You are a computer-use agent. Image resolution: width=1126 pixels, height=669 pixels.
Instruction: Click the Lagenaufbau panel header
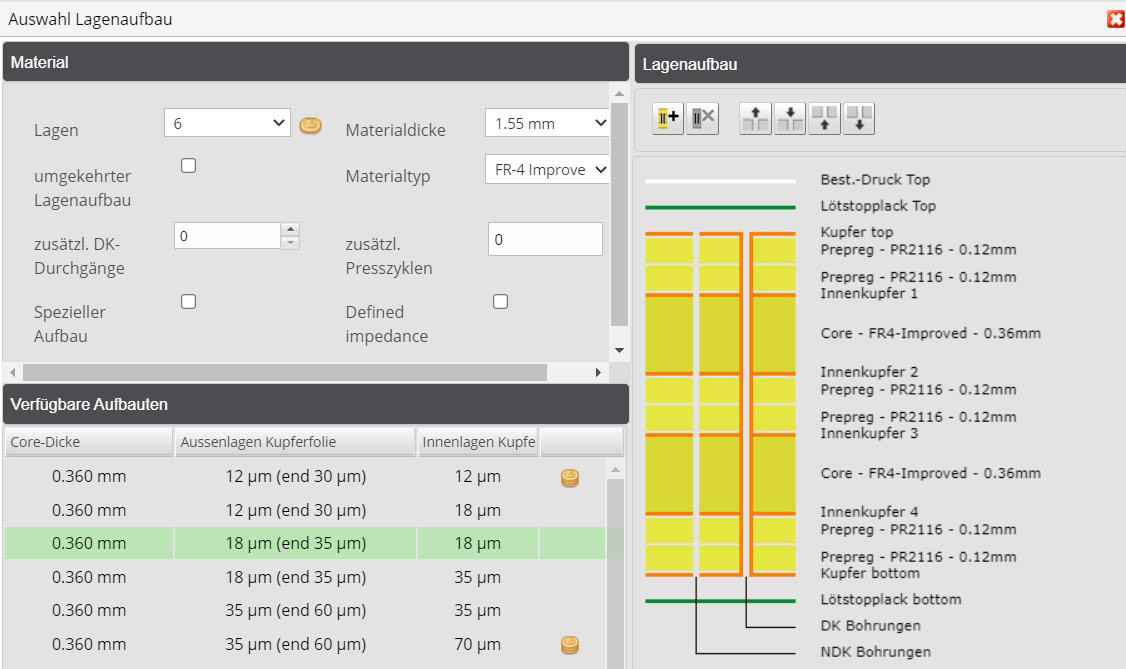click(881, 63)
